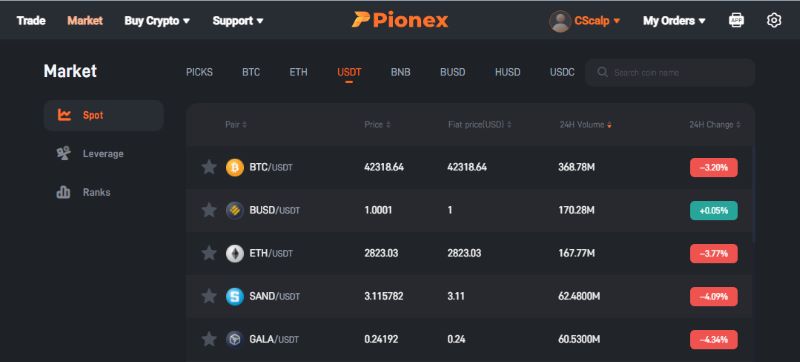The image size is (800, 362).
Task: Focus the Search coin name field
Action: point(670,72)
